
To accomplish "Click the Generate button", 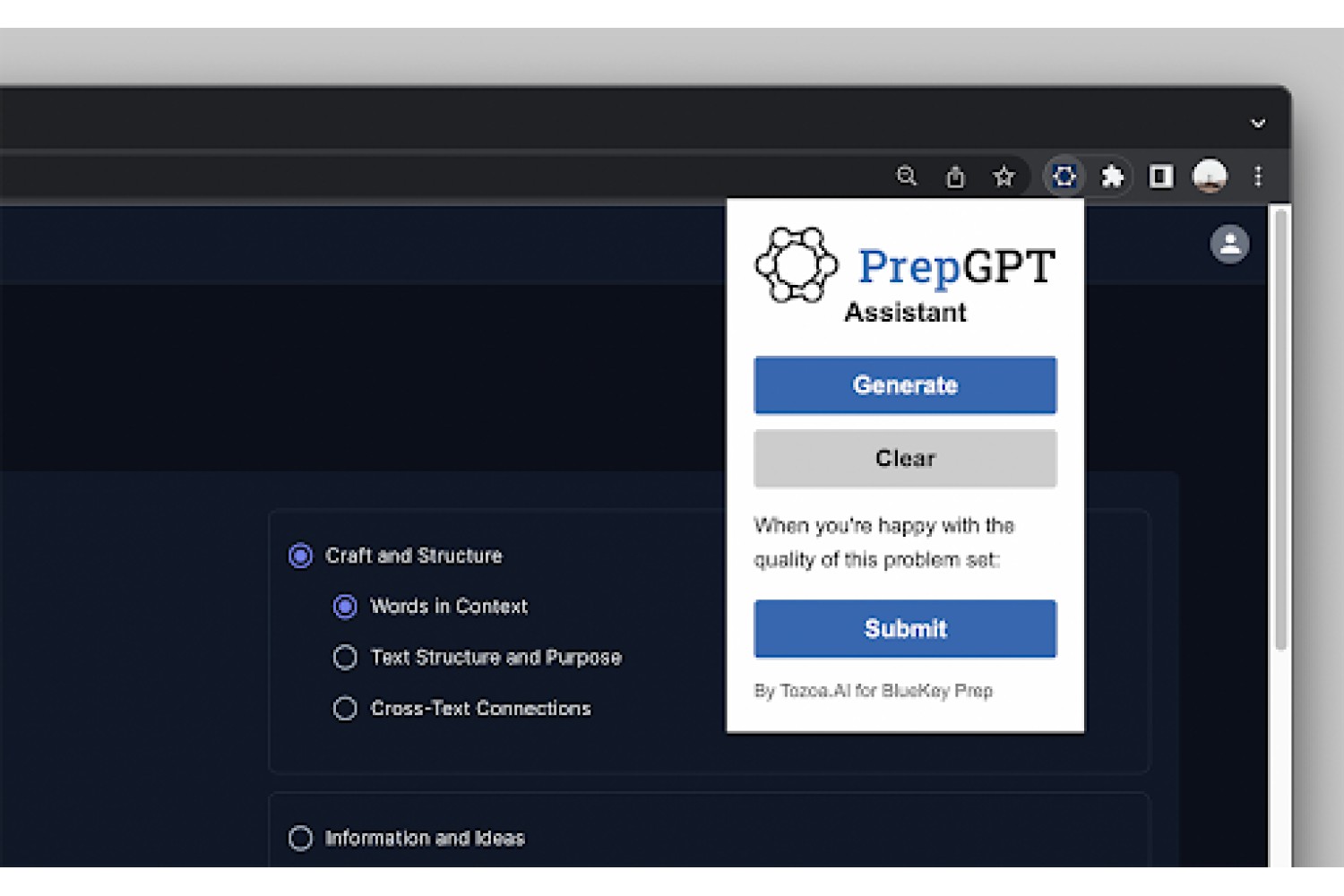I will [x=905, y=385].
